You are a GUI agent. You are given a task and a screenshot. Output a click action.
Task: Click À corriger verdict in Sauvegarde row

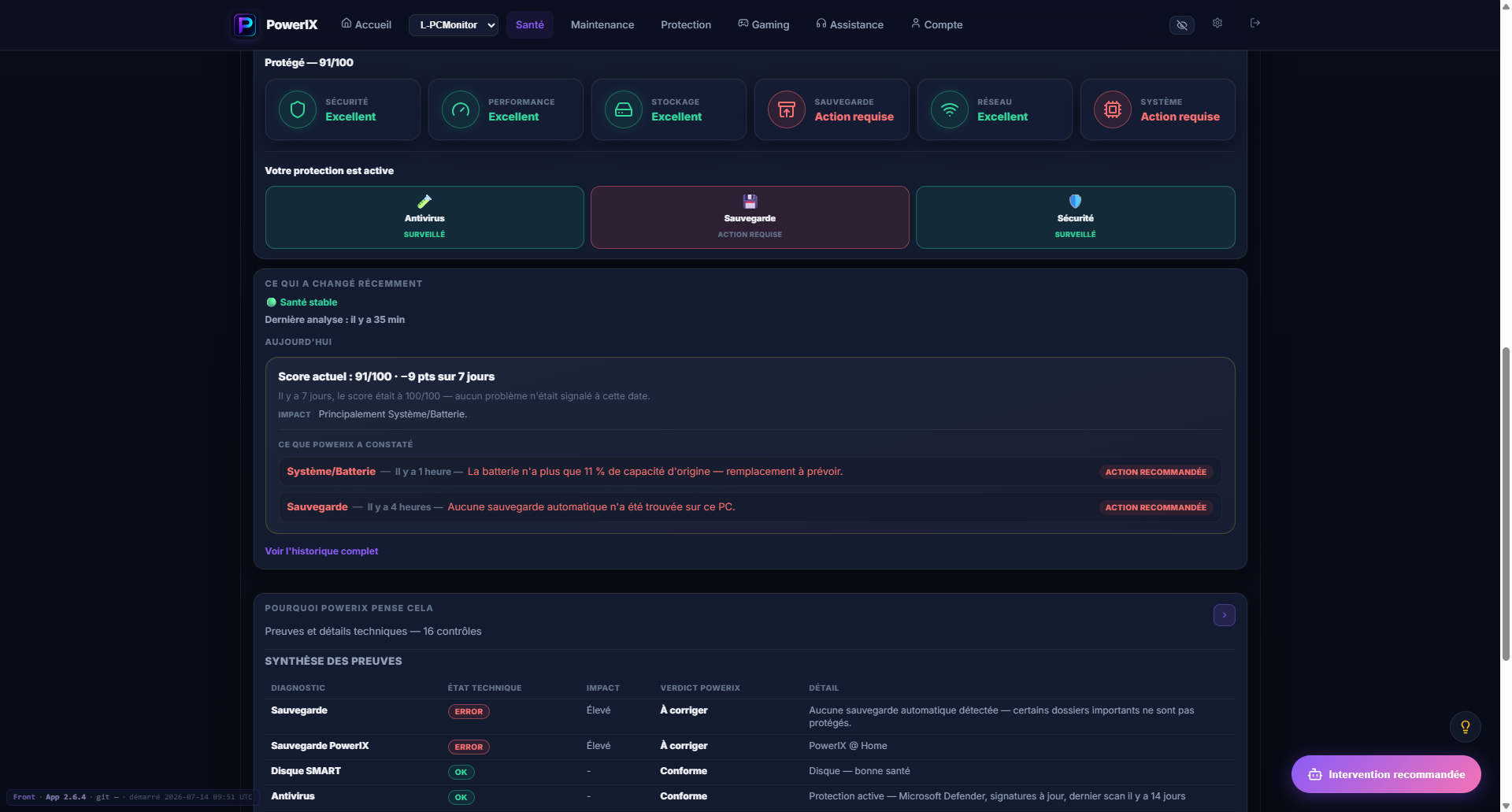(x=684, y=710)
